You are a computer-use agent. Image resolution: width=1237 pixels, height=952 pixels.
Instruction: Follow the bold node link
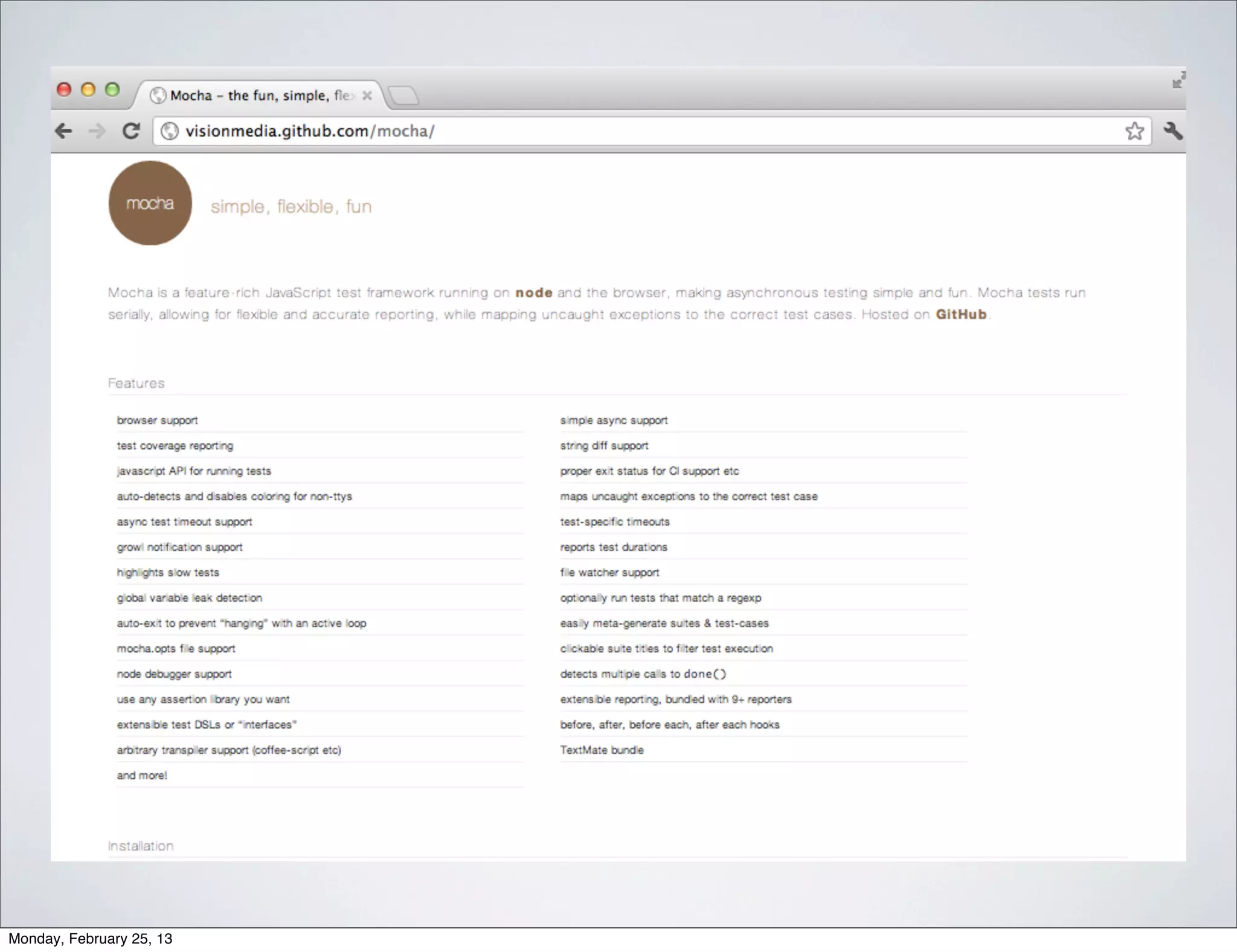[533, 293]
